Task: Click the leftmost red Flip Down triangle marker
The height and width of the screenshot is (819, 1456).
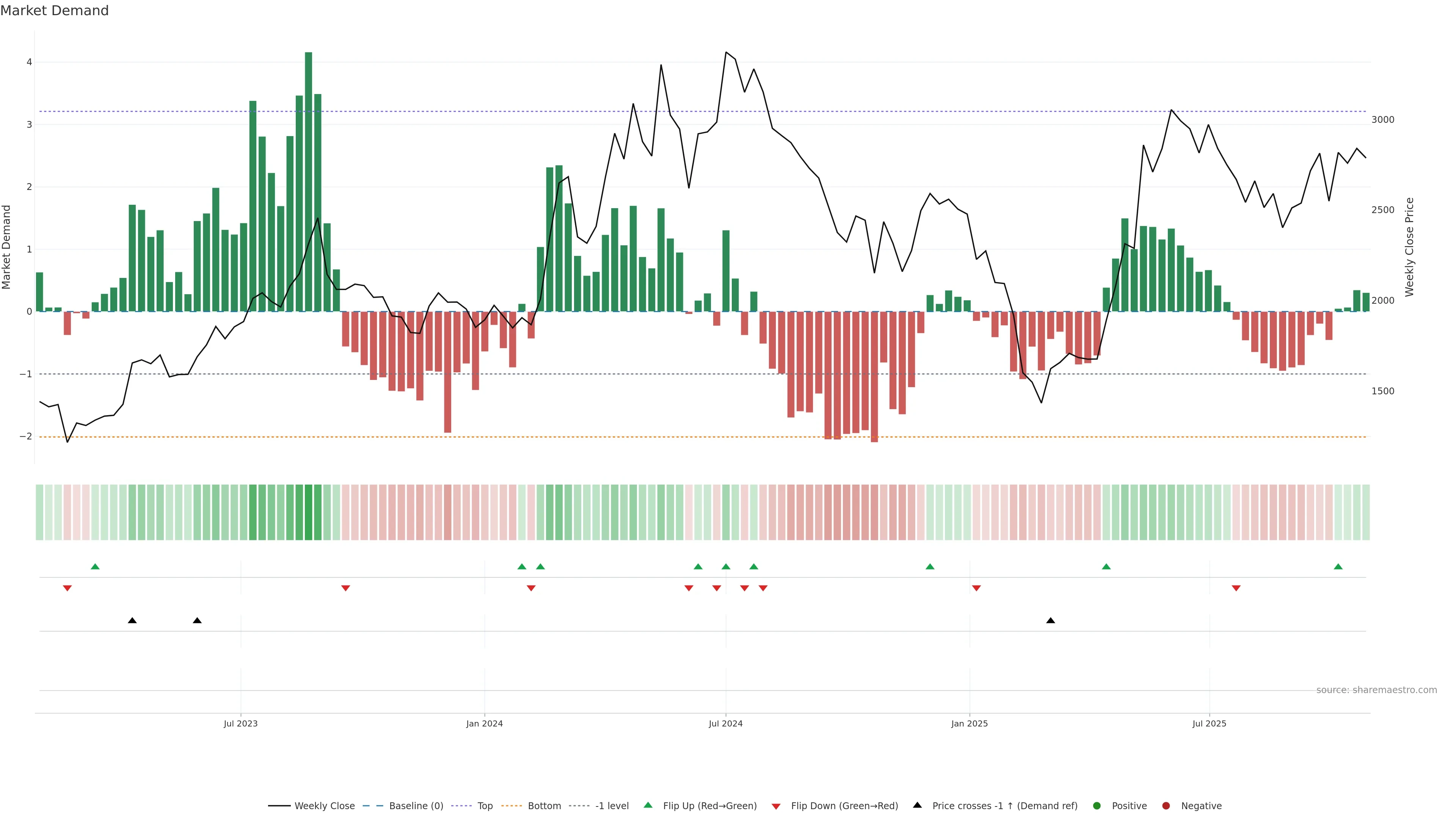Action: click(67, 588)
